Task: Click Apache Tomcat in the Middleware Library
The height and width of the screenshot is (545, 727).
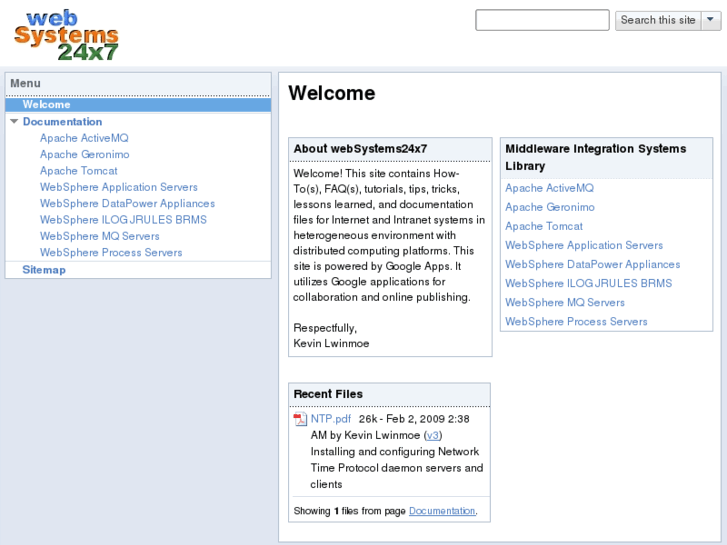Action: tap(544, 226)
